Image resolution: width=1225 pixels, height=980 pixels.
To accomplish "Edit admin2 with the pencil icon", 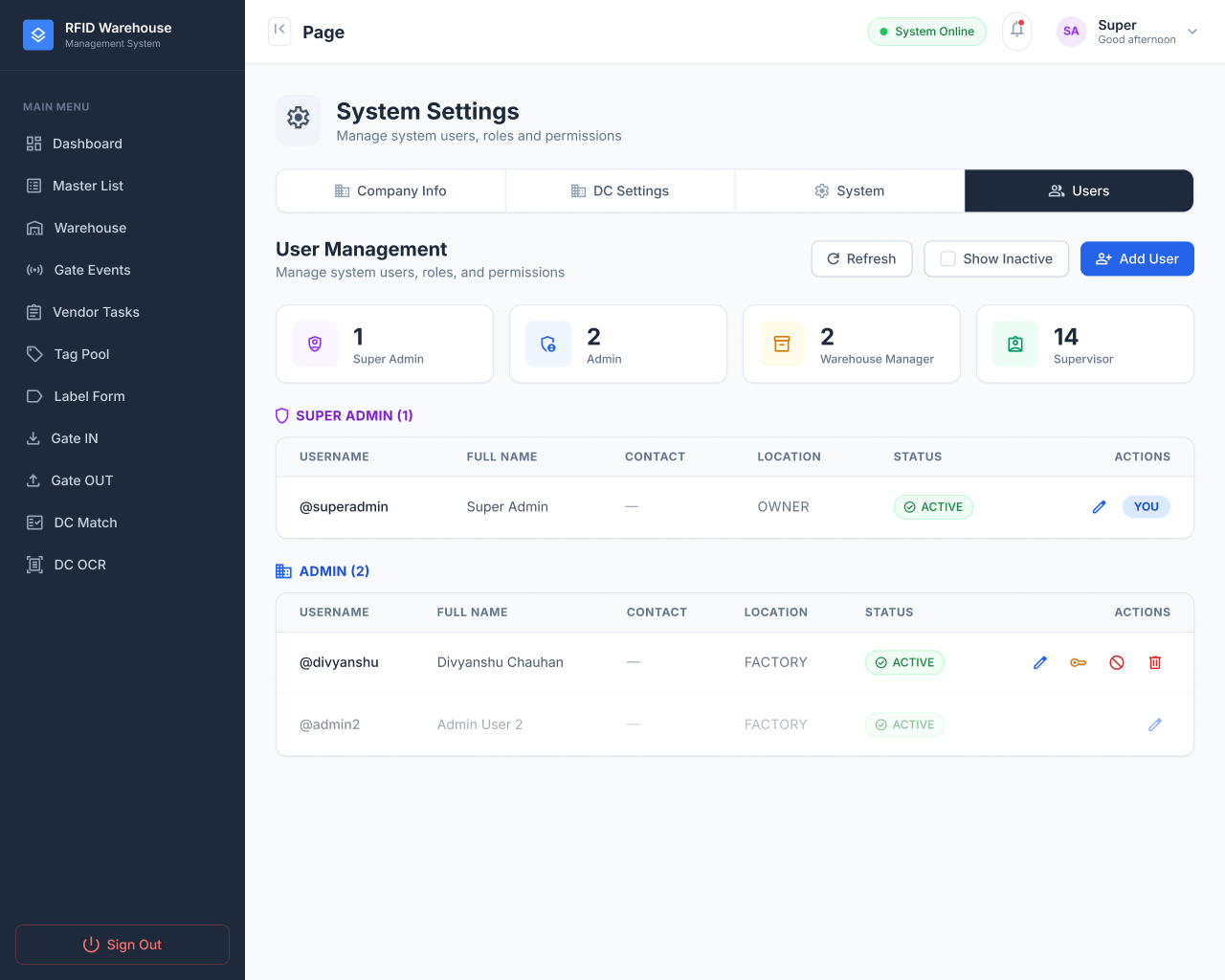I will pos(1155,724).
